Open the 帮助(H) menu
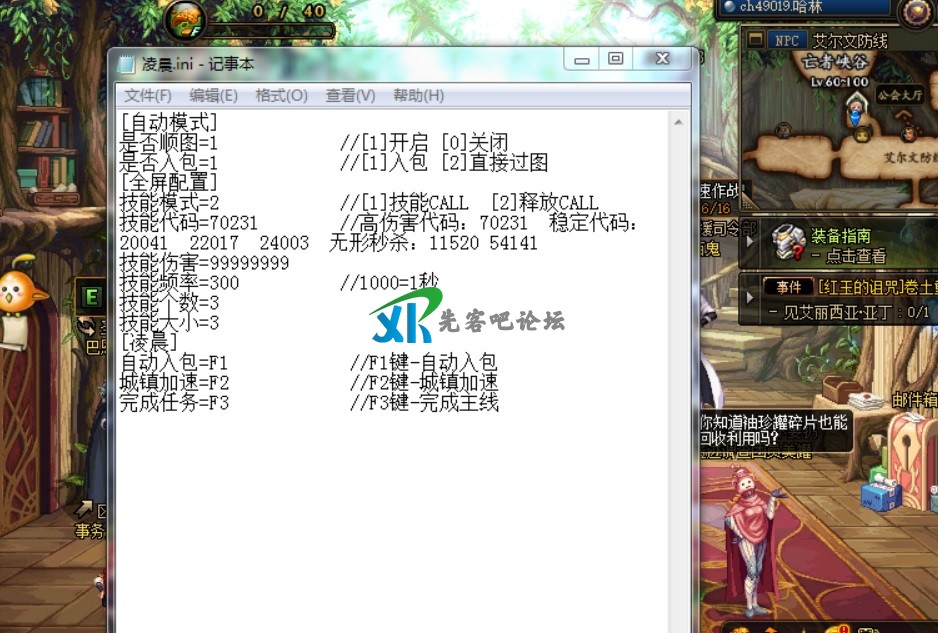This screenshot has width=938, height=633. [x=418, y=96]
